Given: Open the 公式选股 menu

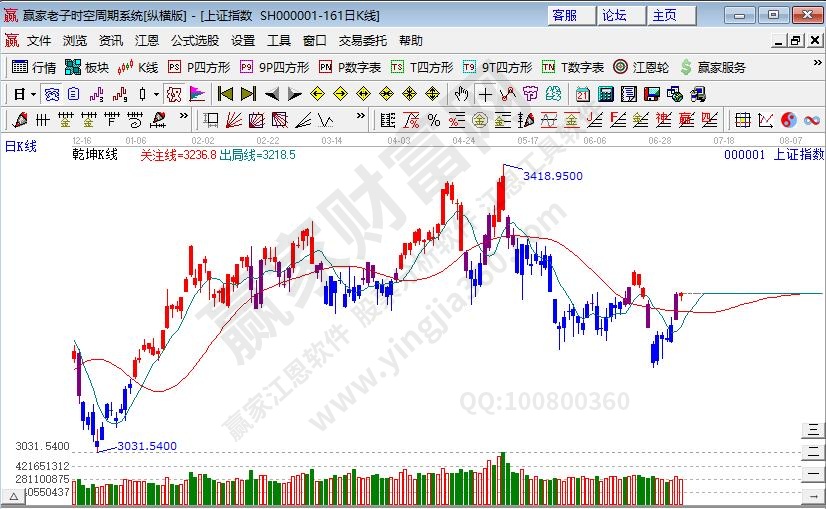Looking at the screenshot, I should point(194,41).
